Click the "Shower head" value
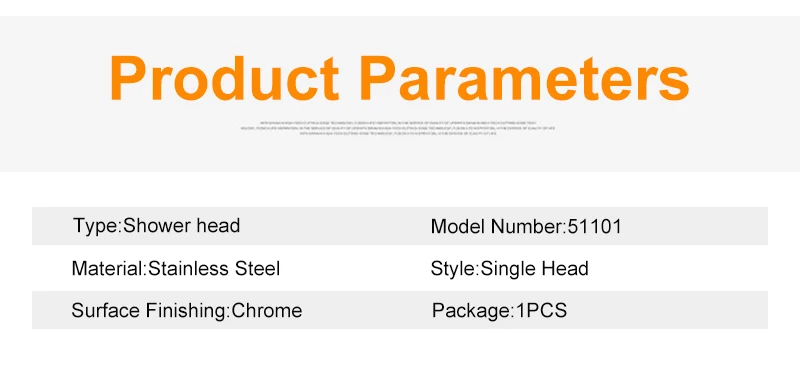Image resolution: width=800 pixels, height=383 pixels. pyautogui.click(x=182, y=225)
